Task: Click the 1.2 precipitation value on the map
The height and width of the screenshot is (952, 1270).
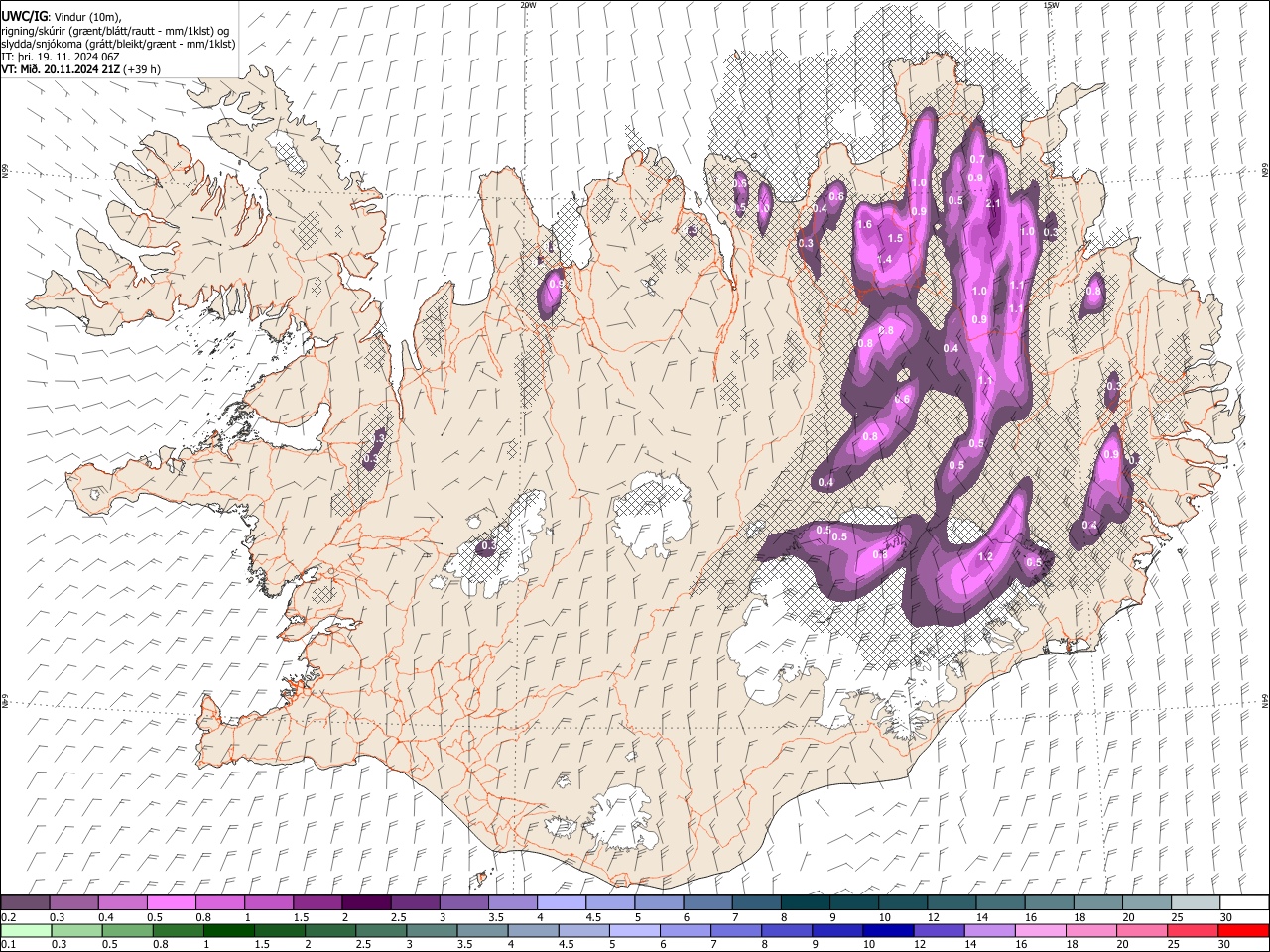Action: (x=985, y=557)
